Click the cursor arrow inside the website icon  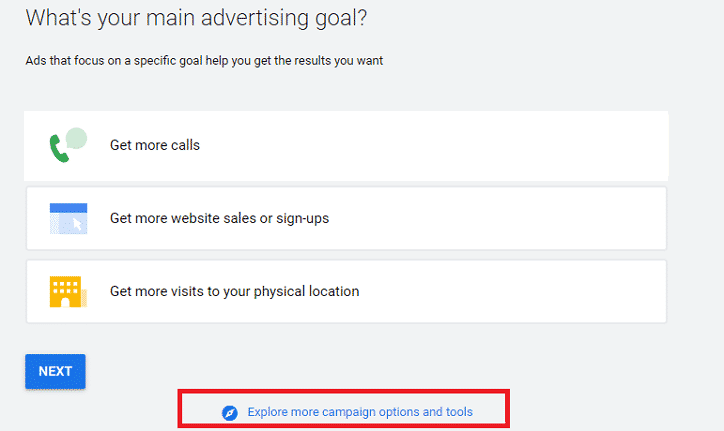point(77,225)
